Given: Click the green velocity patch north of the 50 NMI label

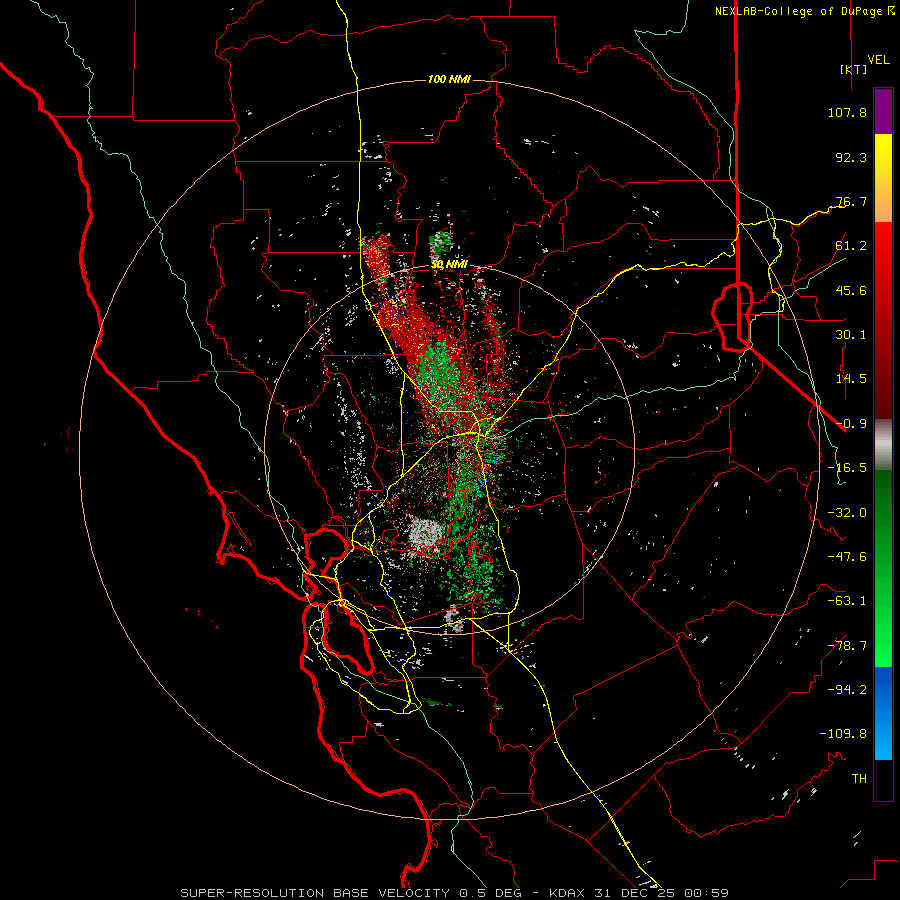Looking at the screenshot, I should (440, 243).
